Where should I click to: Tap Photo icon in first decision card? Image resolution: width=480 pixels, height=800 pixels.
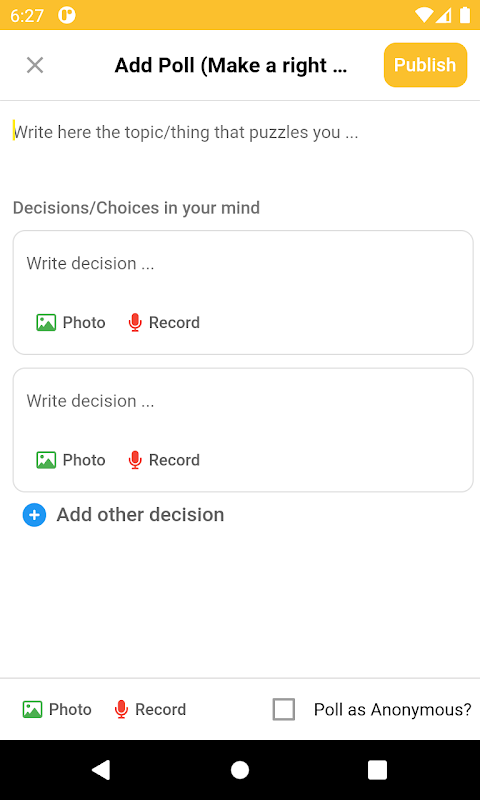tap(46, 322)
